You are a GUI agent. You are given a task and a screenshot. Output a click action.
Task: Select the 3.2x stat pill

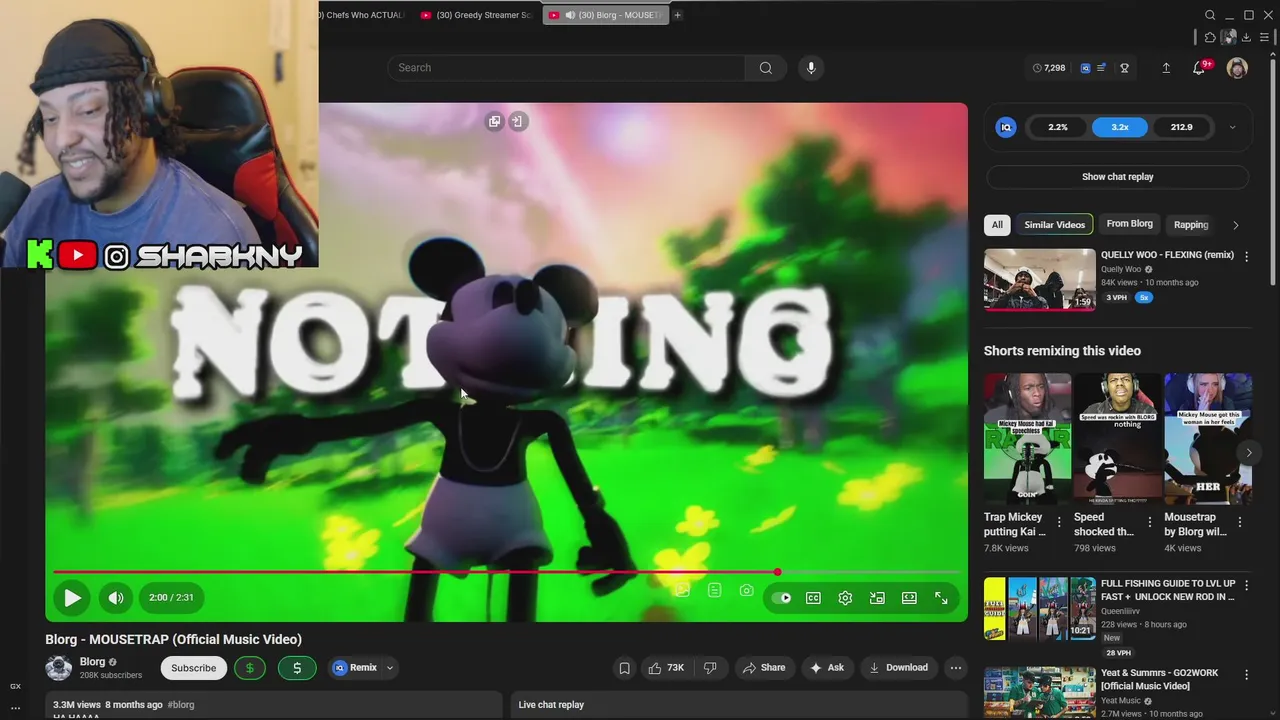click(x=1120, y=127)
